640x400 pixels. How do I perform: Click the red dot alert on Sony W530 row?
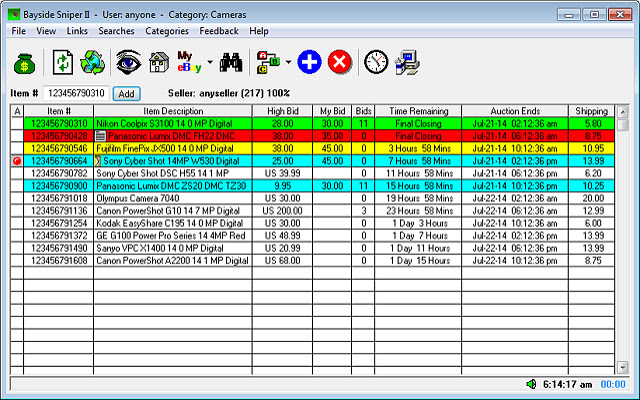(x=17, y=161)
